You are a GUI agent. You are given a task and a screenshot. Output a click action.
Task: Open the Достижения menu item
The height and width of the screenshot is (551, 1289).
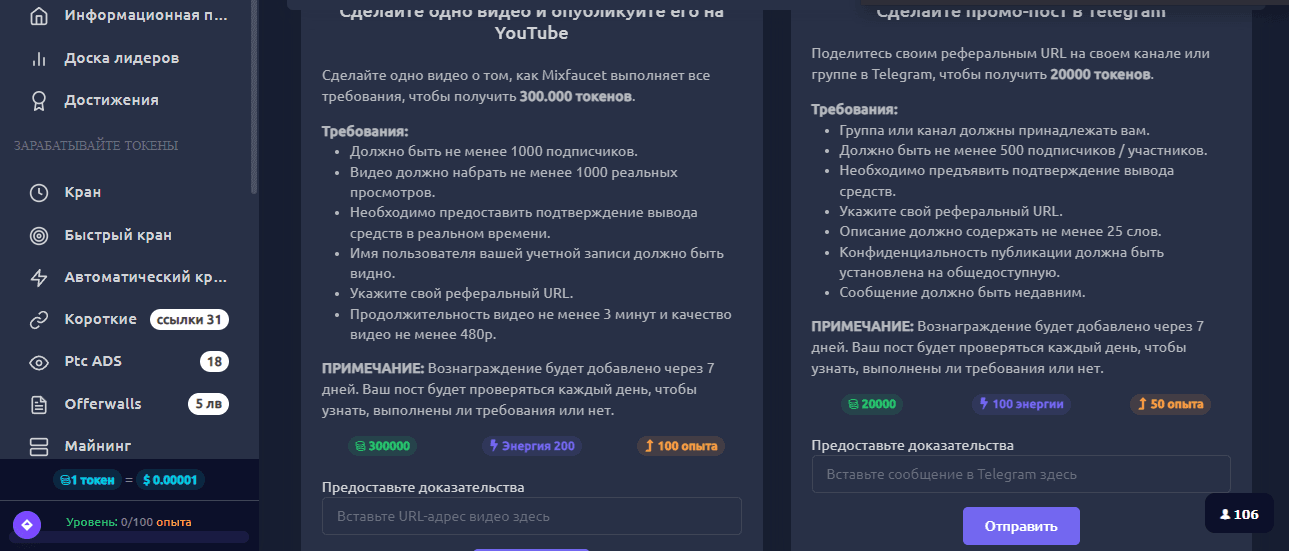(x=111, y=100)
